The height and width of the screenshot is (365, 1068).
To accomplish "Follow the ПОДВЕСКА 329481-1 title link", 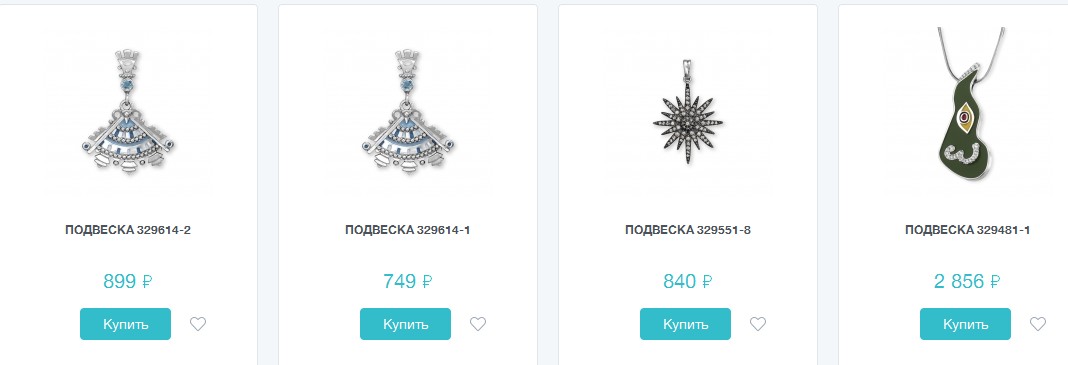I will pos(968,230).
